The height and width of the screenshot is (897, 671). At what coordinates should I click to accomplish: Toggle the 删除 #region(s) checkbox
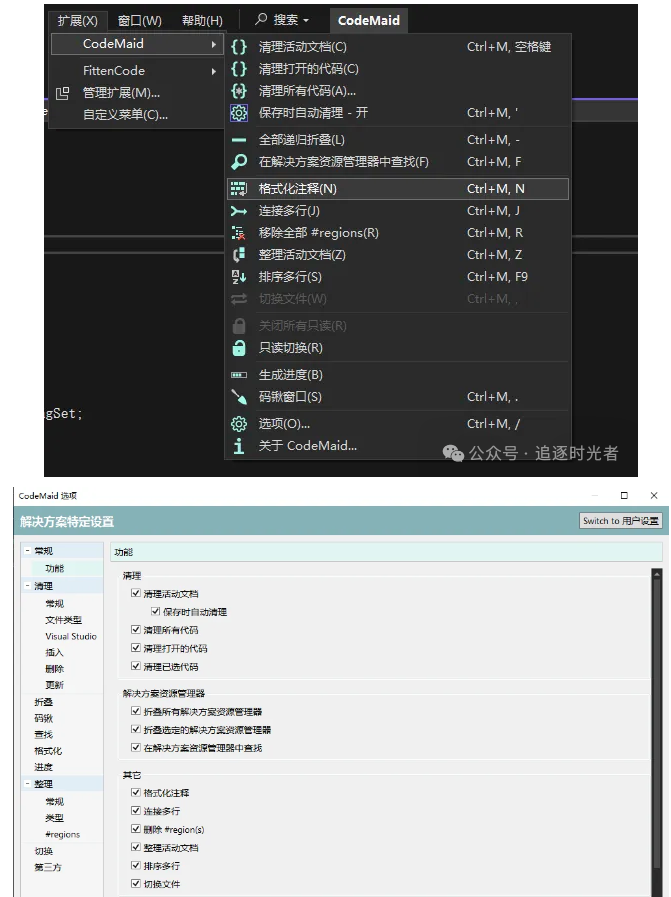point(136,829)
